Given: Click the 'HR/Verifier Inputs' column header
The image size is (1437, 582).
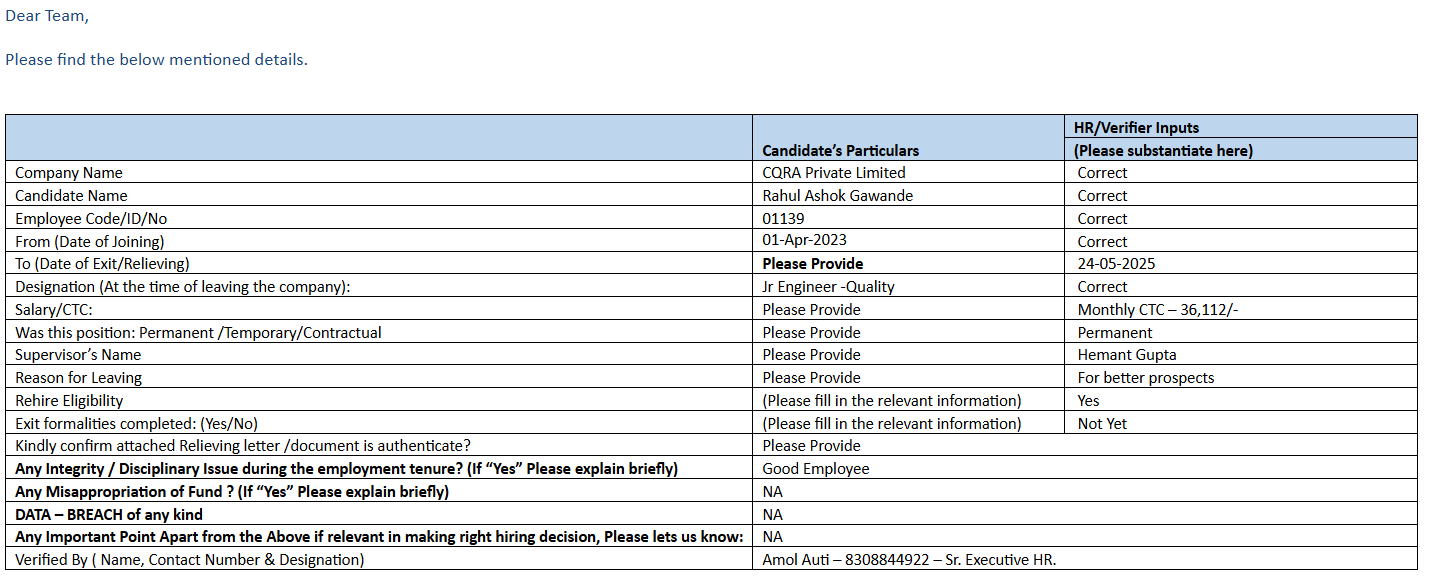Looking at the screenshot, I should [x=1136, y=128].
